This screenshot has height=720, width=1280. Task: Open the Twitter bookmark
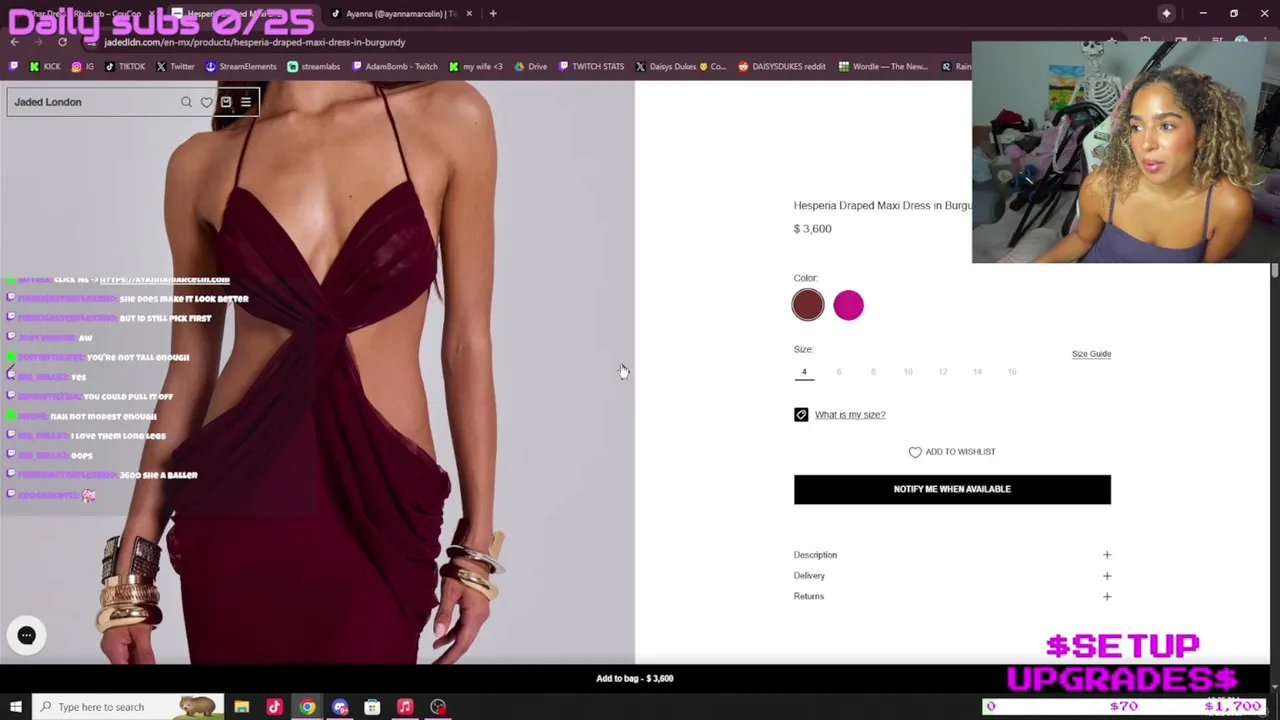tap(175, 67)
